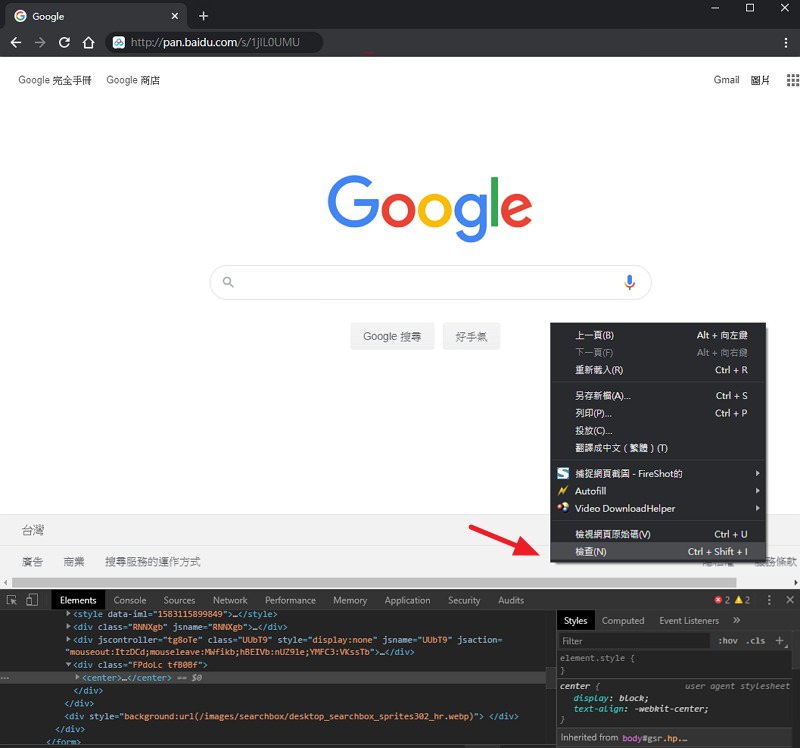The image size is (800, 748).
Task: Open FireShot submenu in context menu
Action: 658,473
